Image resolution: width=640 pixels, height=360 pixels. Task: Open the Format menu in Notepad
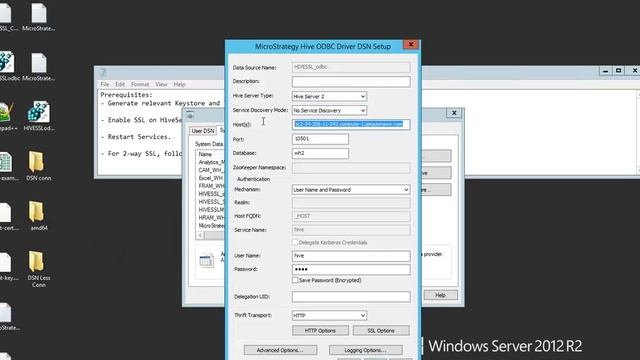coord(140,84)
